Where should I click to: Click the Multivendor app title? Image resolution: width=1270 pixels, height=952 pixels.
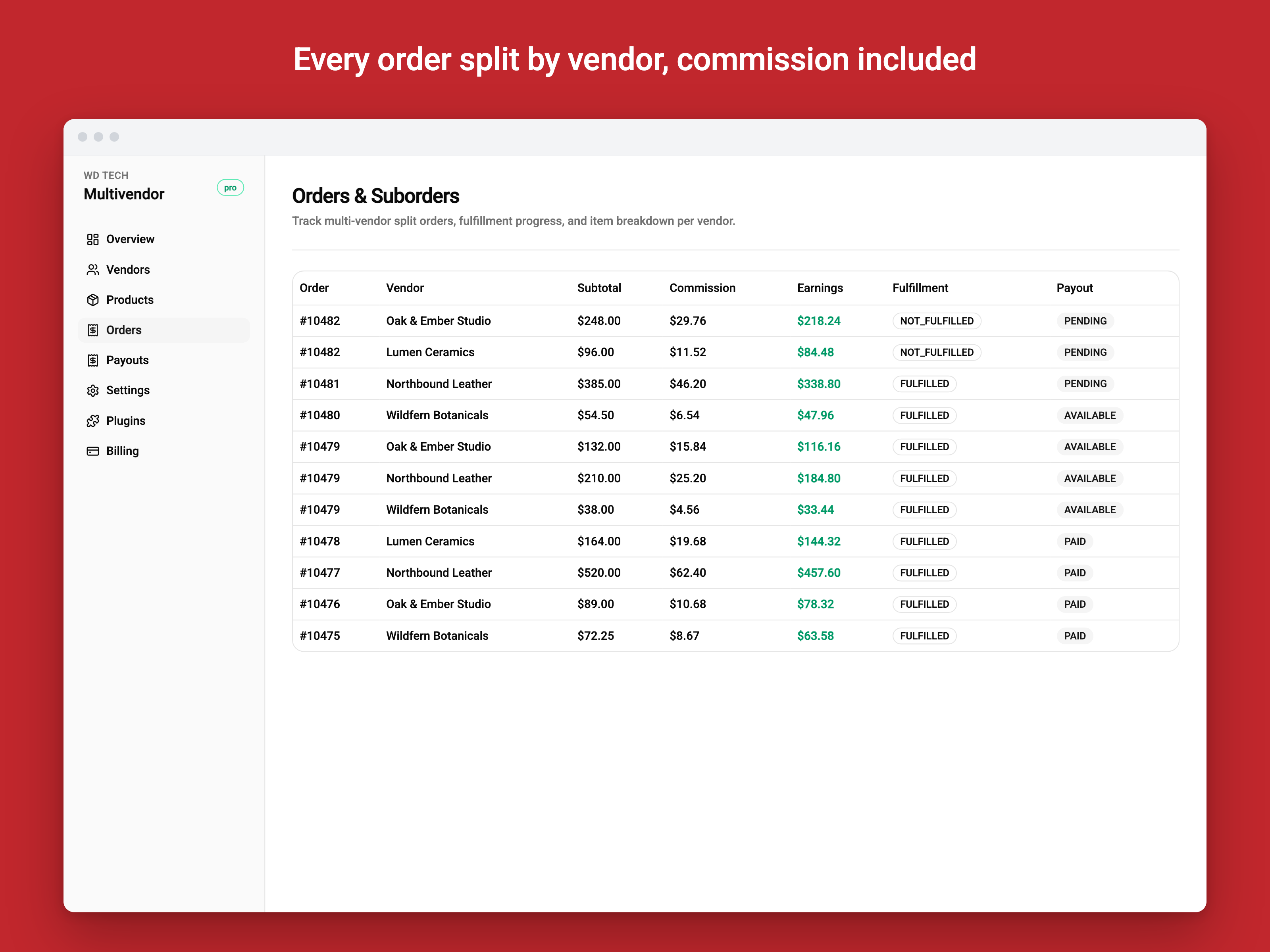click(x=124, y=194)
